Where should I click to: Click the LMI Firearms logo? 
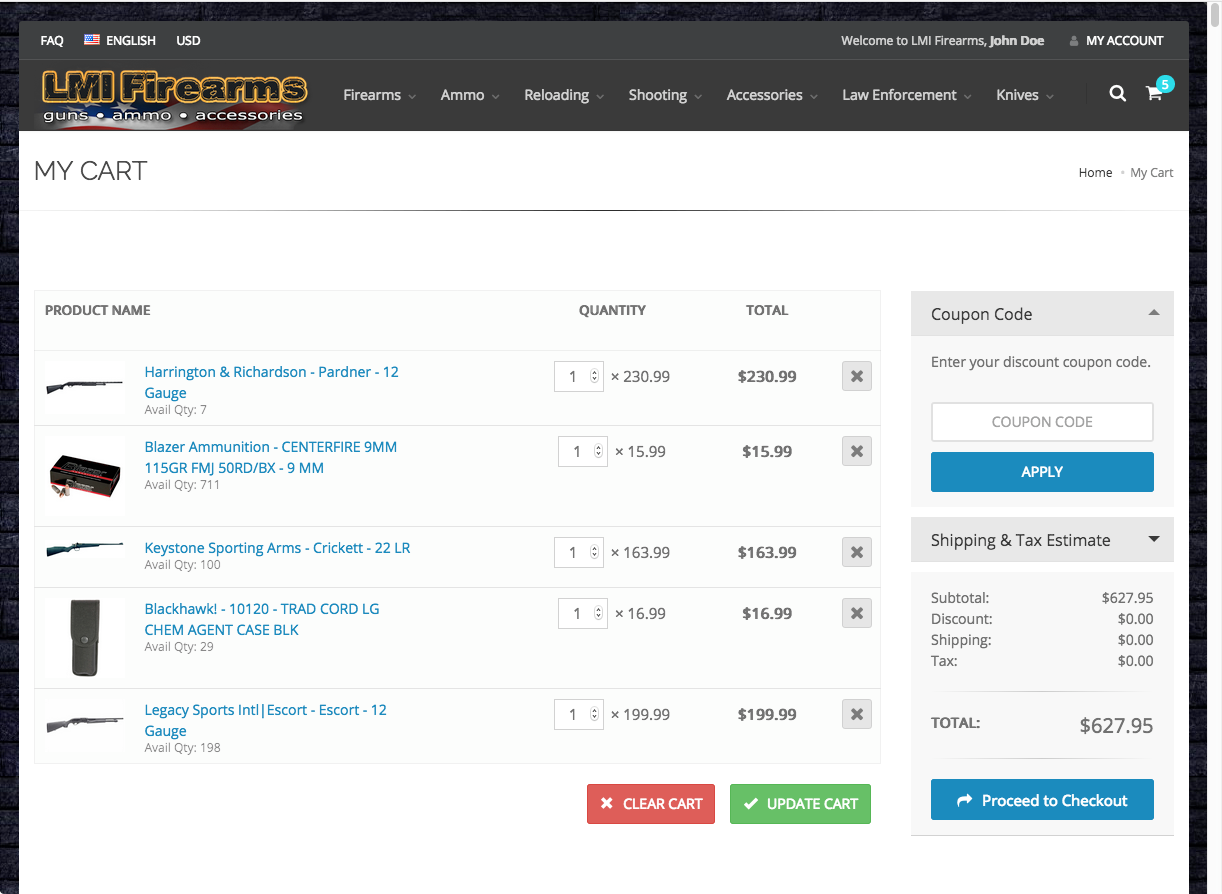click(174, 98)
